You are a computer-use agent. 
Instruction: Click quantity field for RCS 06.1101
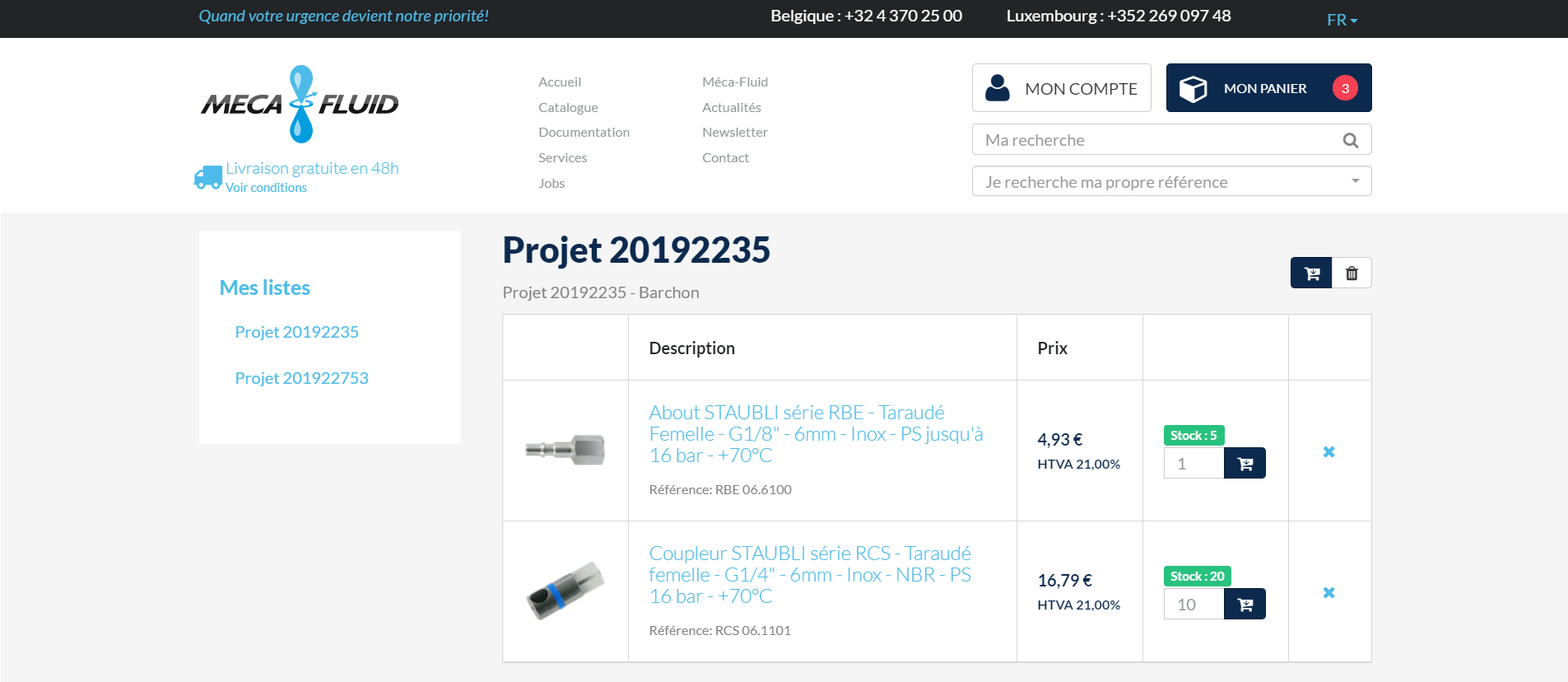(x=1193, y=605)
